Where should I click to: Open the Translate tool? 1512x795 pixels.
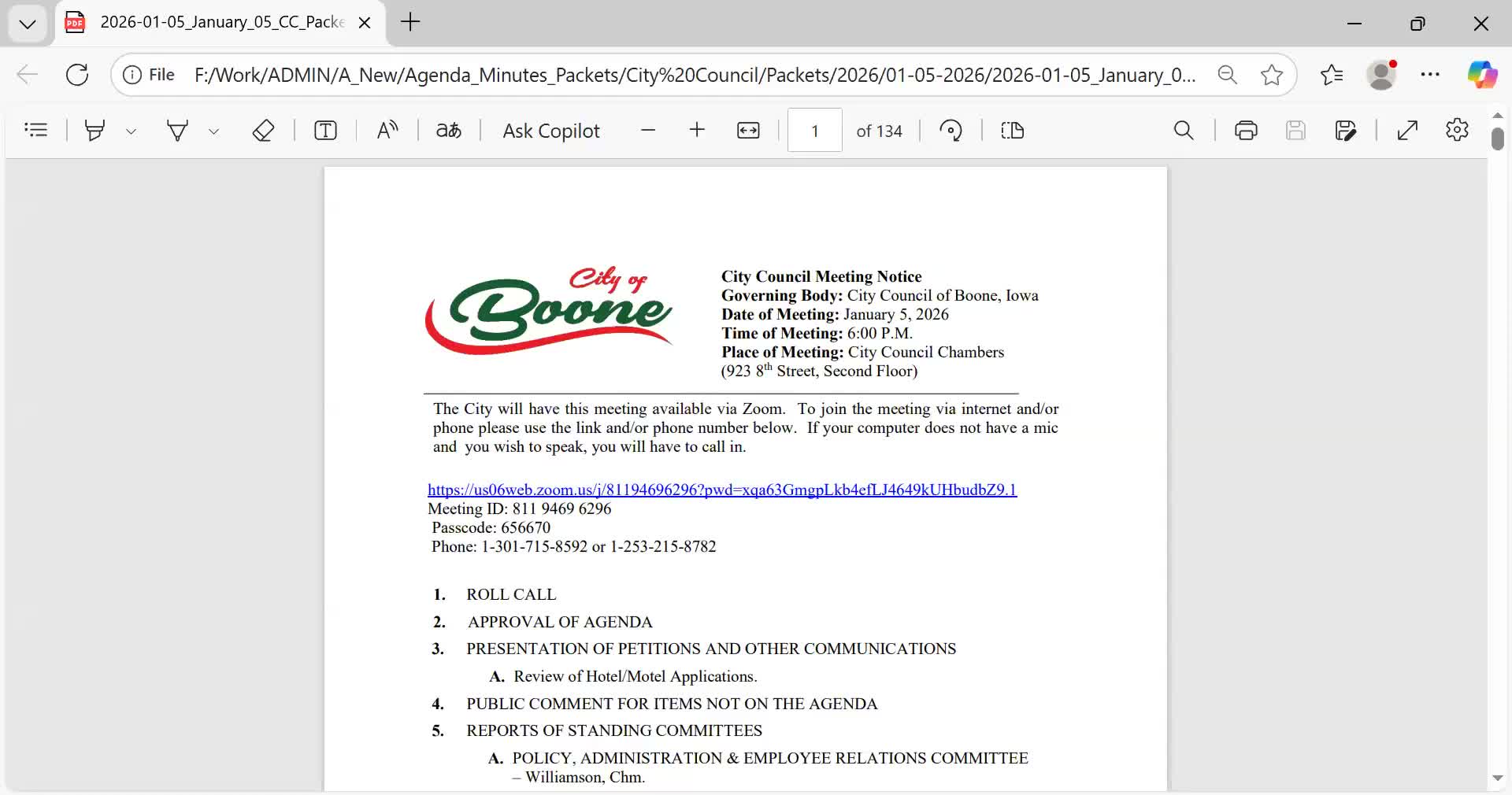(x=448, y=130)
